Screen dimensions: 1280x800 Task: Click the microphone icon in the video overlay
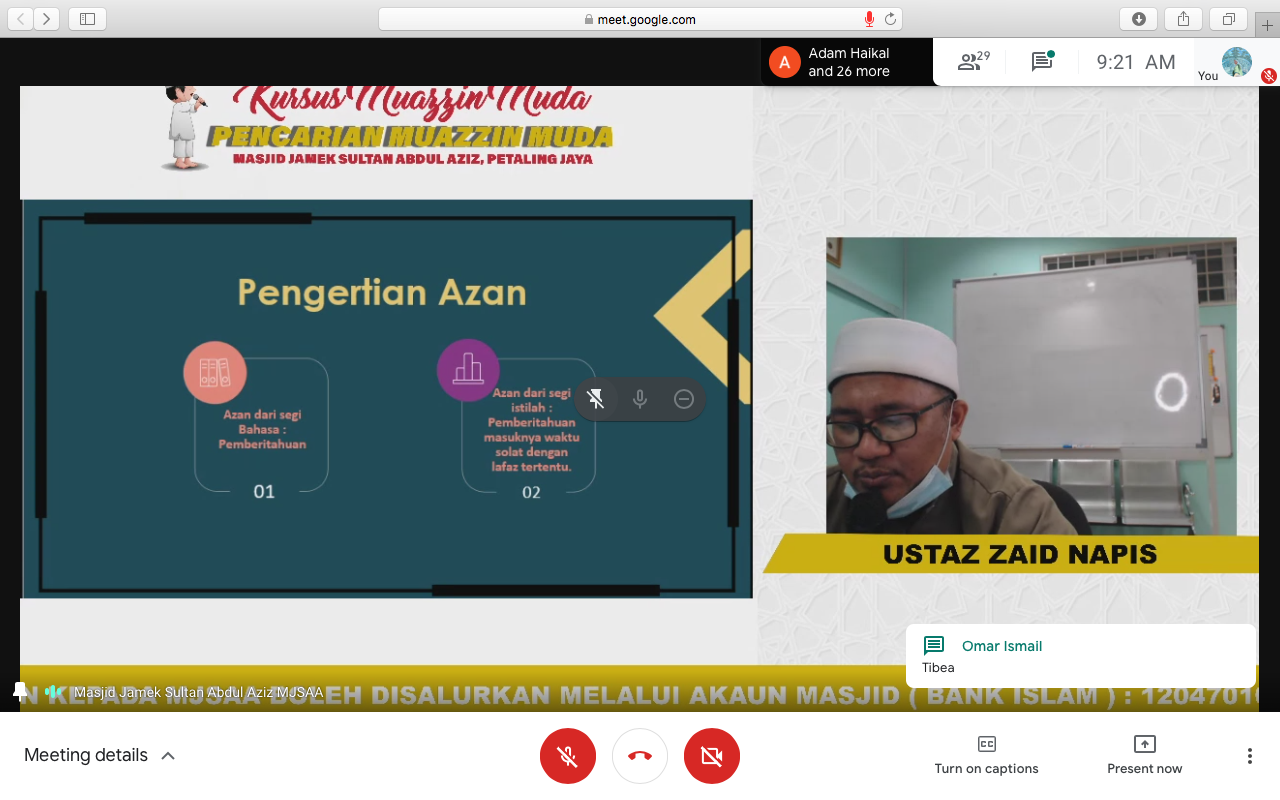point(640,400)
